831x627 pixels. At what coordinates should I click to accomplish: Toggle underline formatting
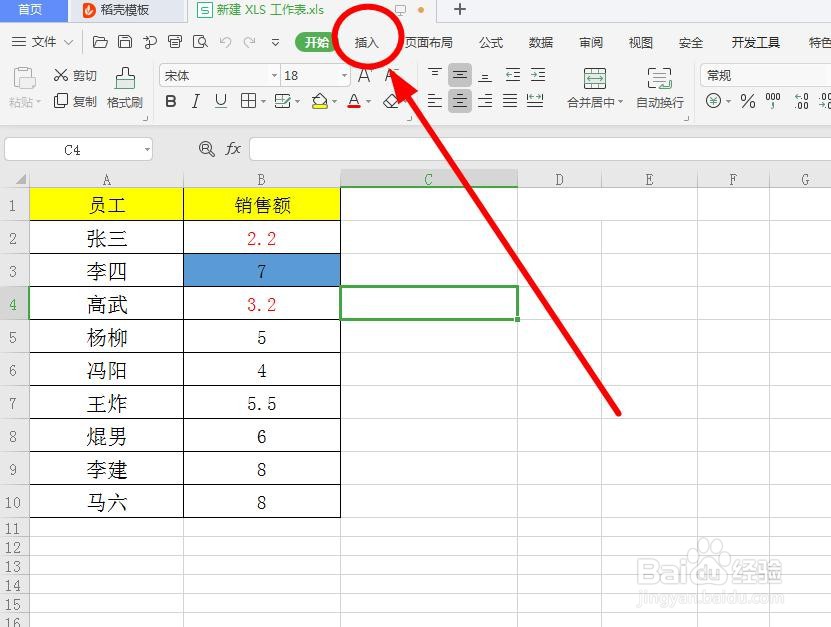point(220,101)
